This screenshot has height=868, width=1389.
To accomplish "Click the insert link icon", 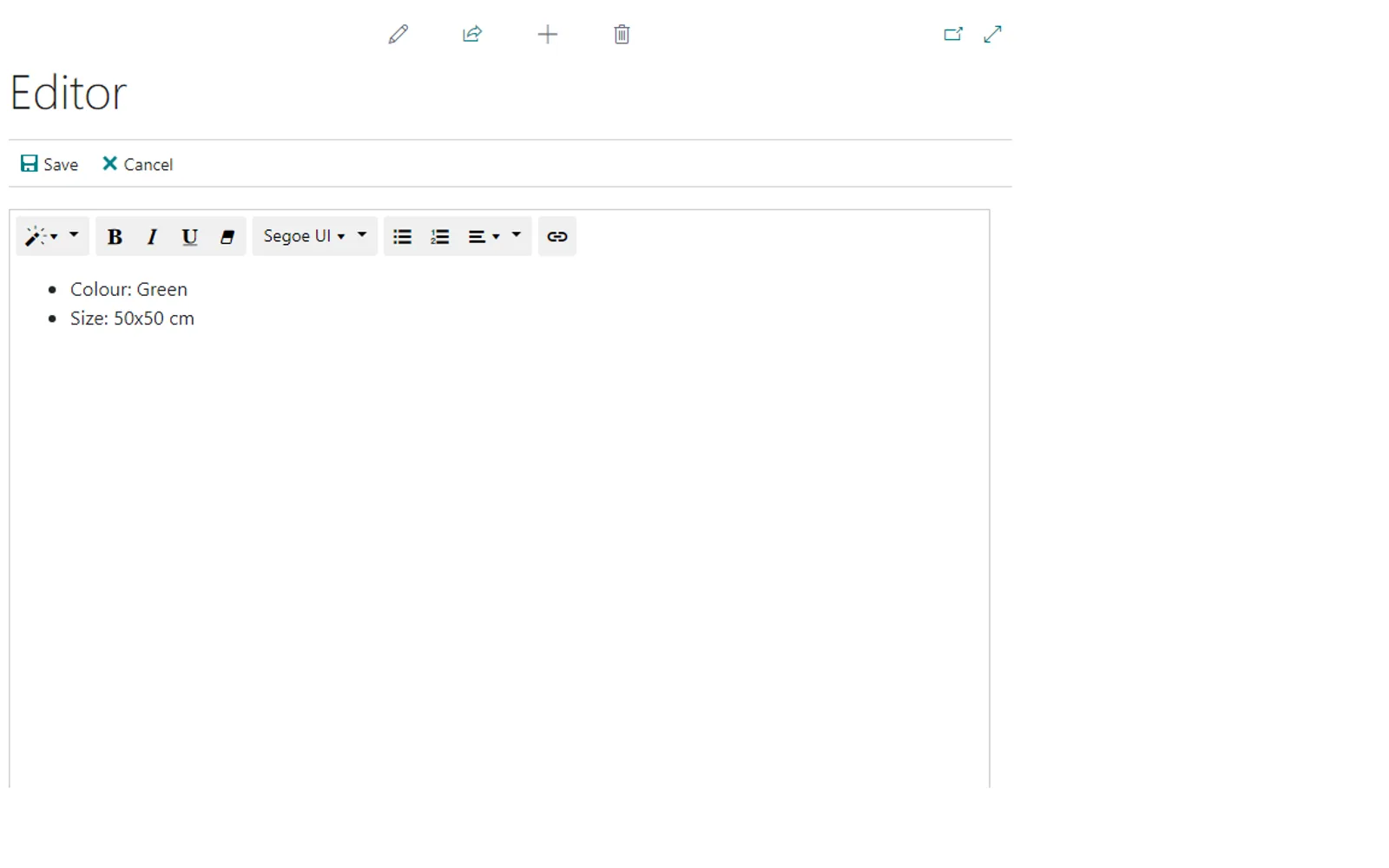I will (x=557, y=237).
